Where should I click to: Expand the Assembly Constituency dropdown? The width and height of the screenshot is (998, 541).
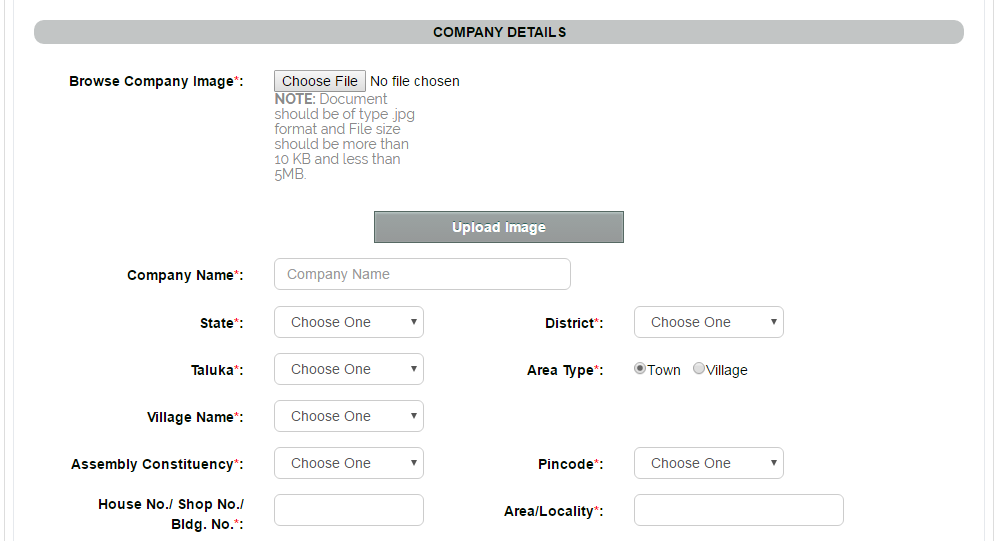click(348, 463)
